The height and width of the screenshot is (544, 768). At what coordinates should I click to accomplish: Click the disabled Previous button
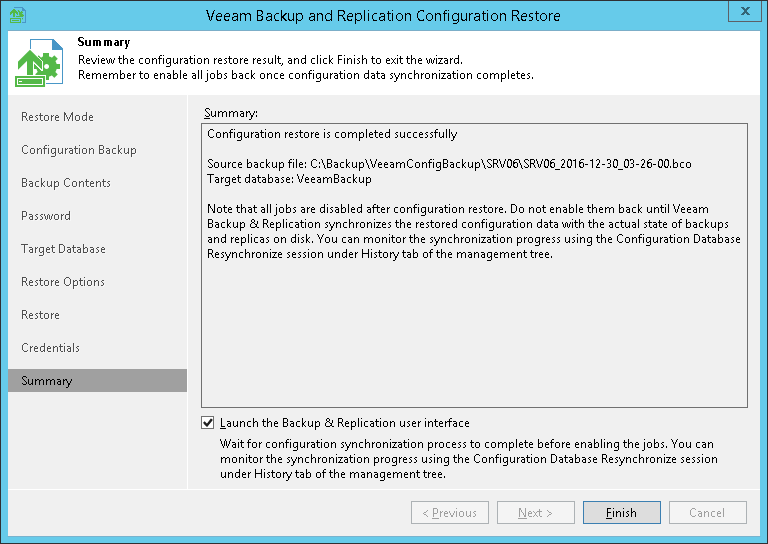449,513
